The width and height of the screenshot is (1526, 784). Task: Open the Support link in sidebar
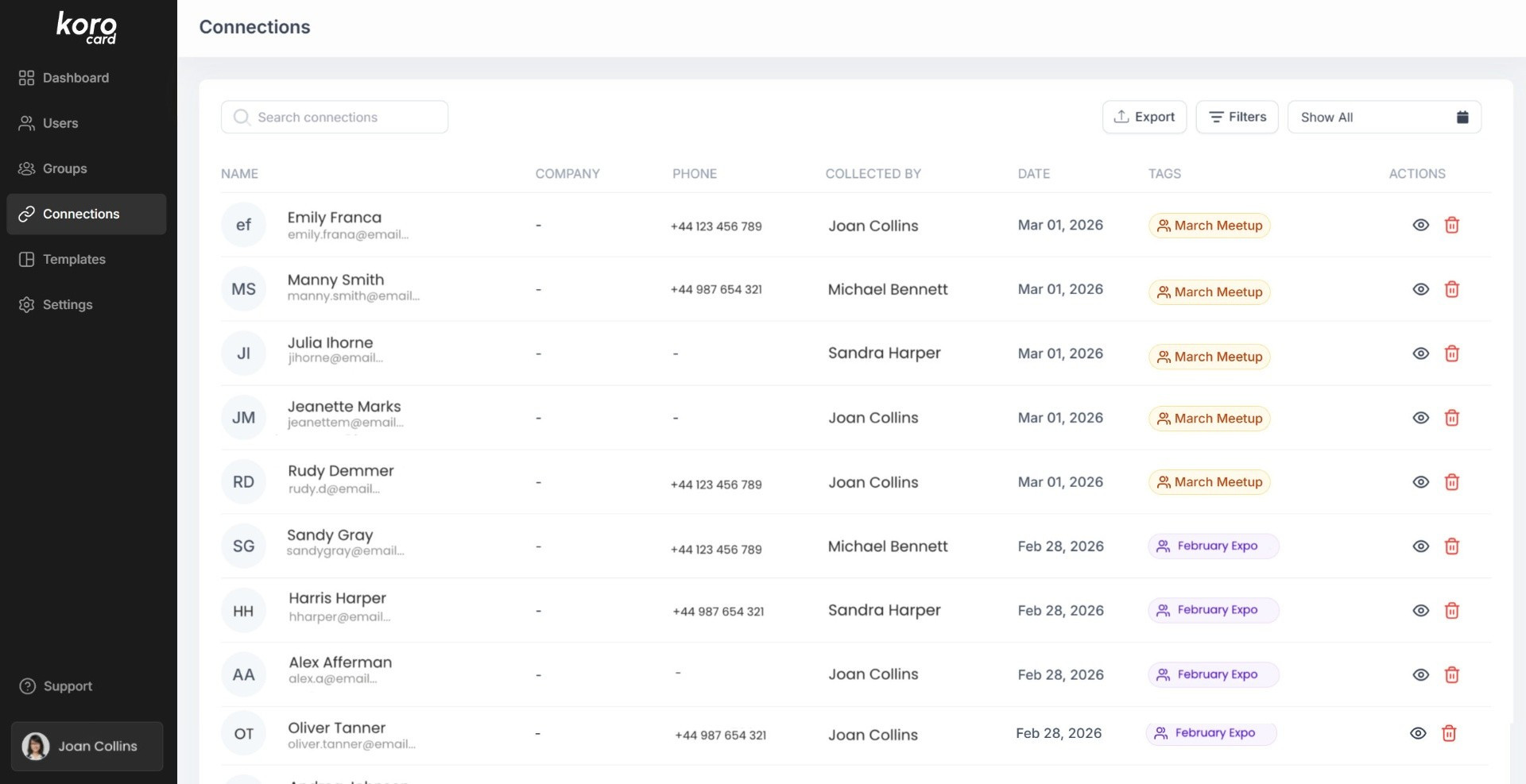[x=68, y=686]
